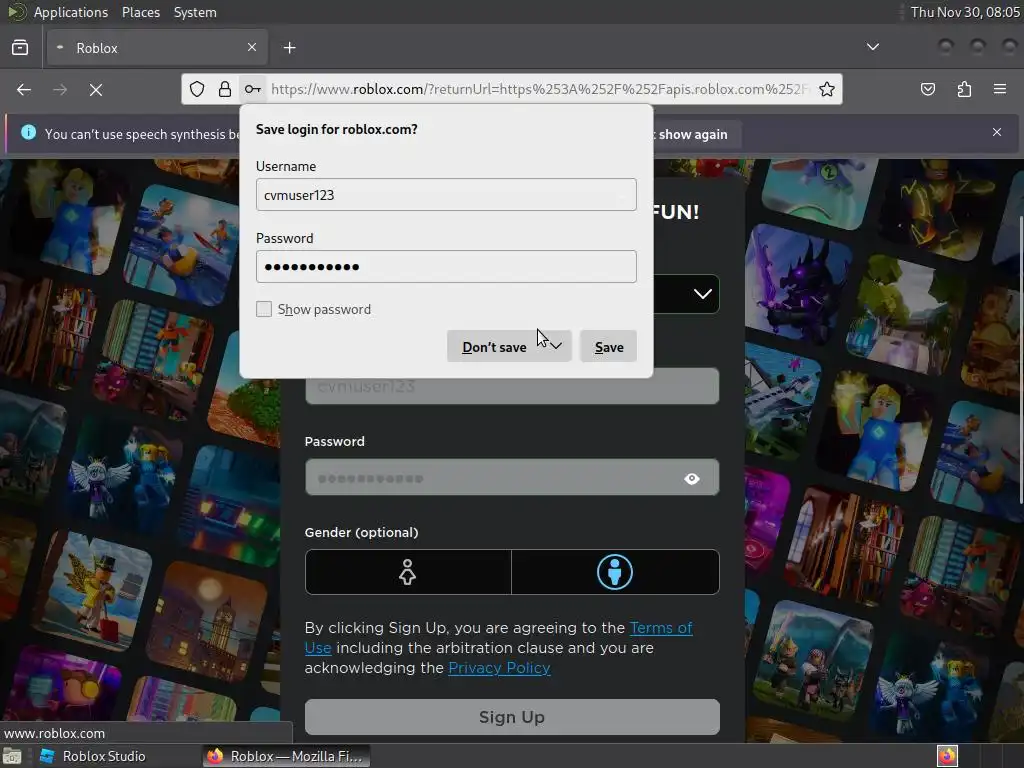Click show desktop icon in taskbar
Screen dimensions: 1024x768
[12, 756]
